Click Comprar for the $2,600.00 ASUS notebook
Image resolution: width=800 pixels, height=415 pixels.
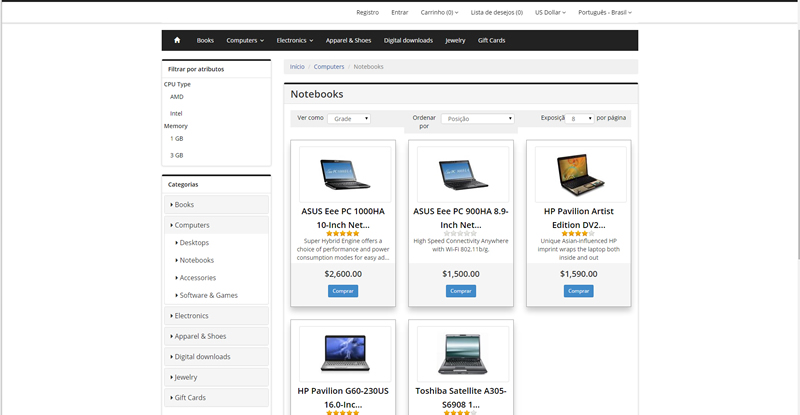pos(343,291)
